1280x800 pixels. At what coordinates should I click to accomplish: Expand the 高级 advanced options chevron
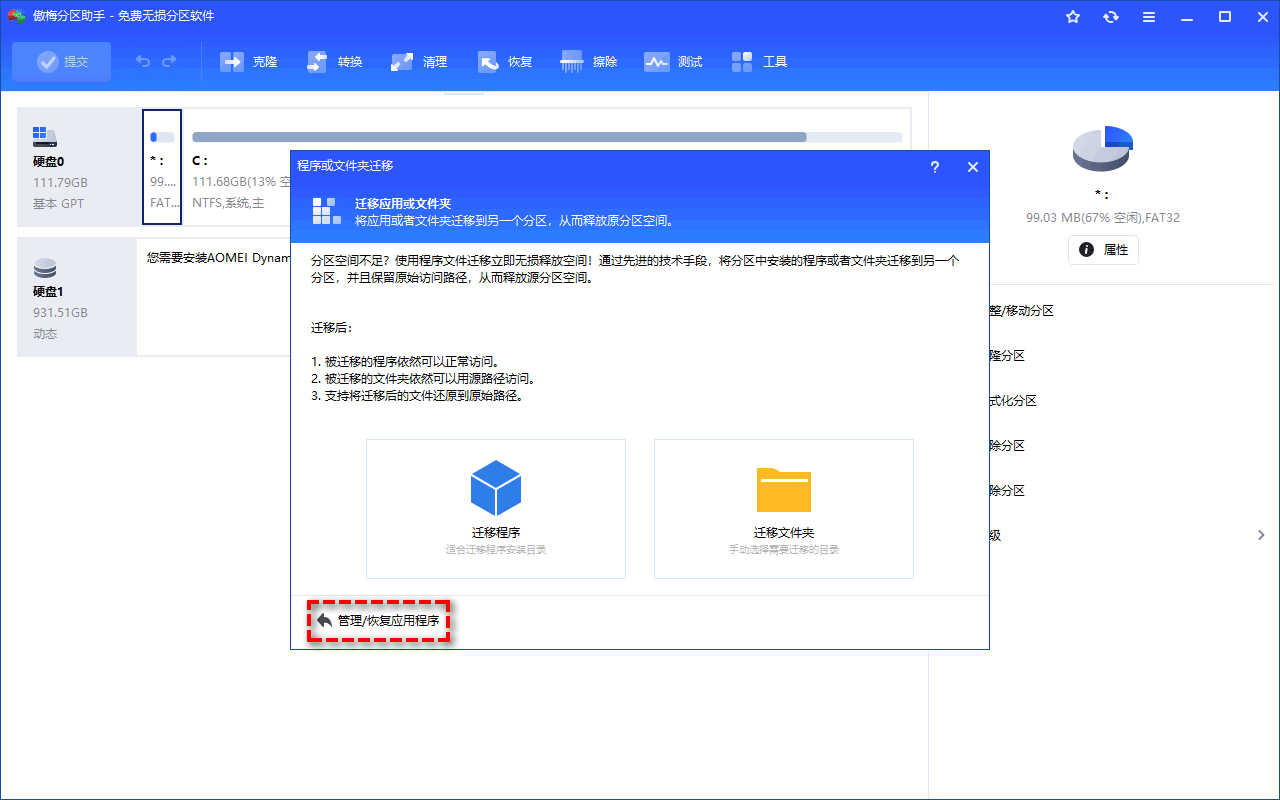tap(1259, 535)
